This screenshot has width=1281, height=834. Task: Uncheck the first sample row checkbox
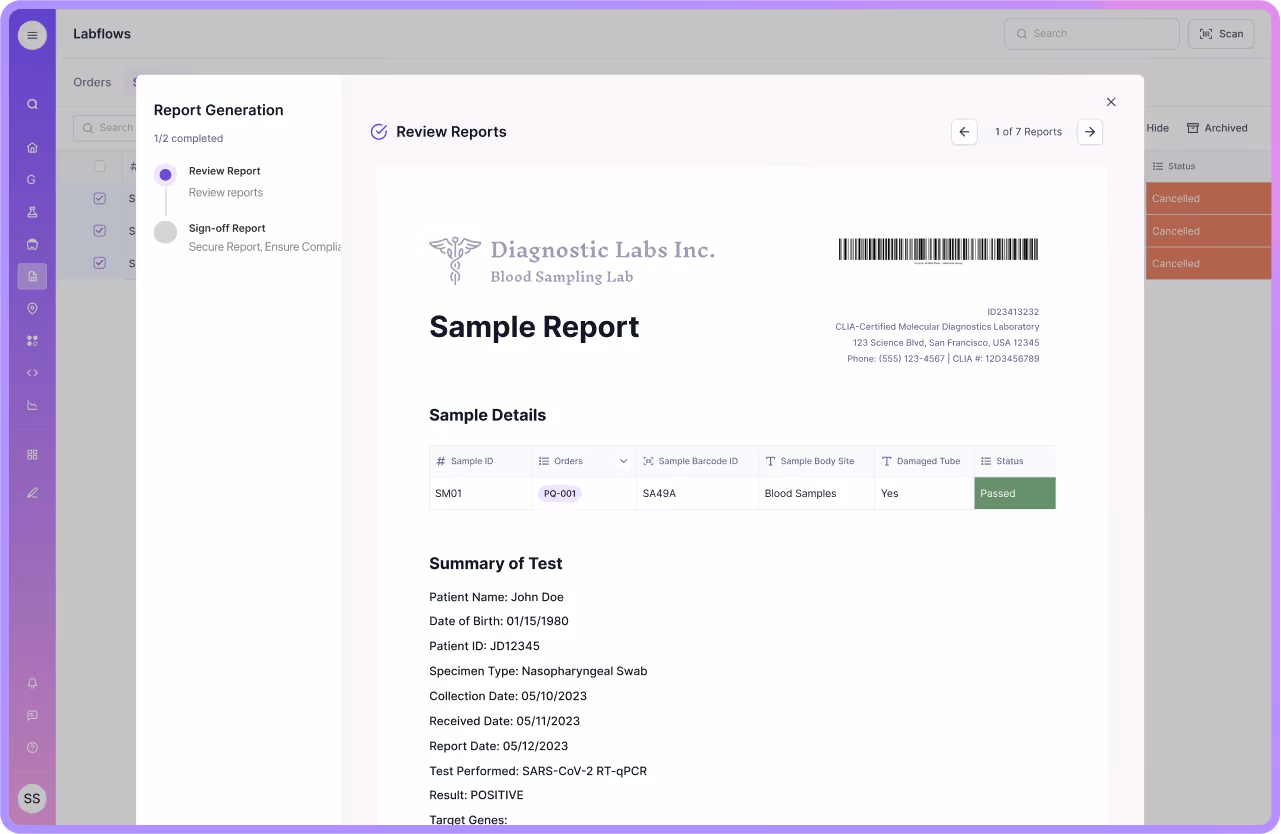[99, 198]
